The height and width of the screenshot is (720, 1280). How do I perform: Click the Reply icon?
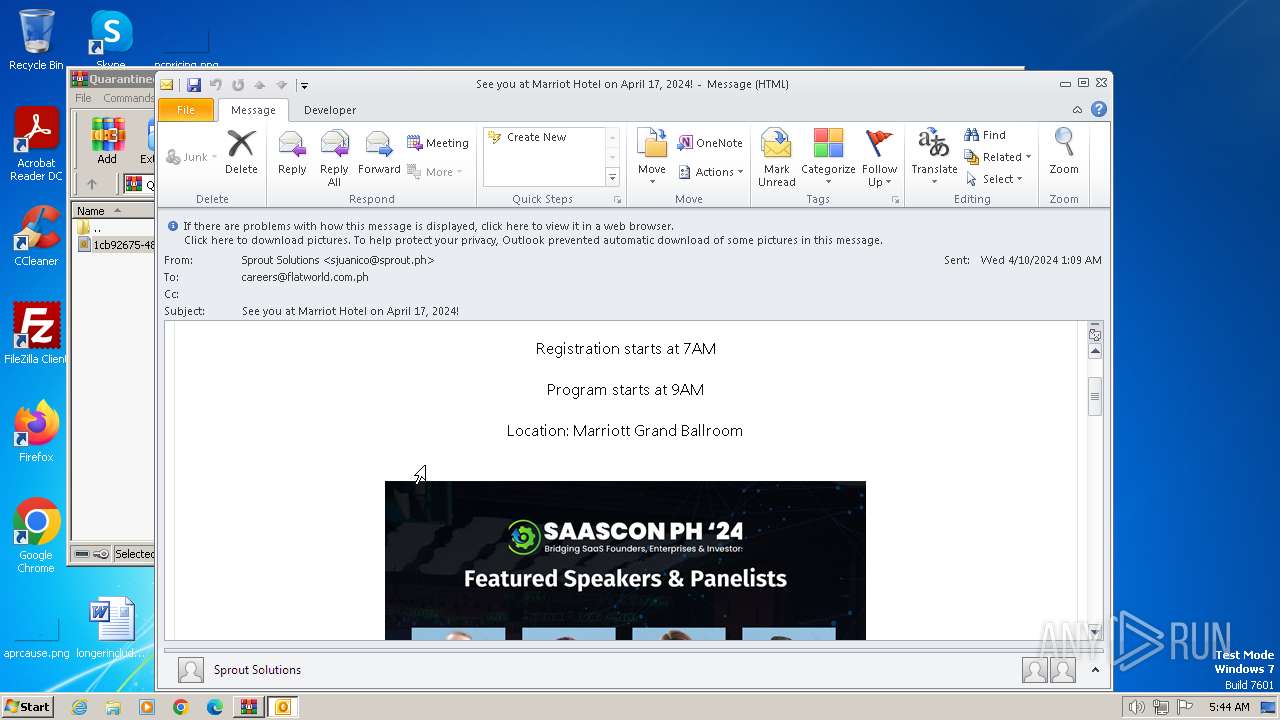tap(292, 152)
